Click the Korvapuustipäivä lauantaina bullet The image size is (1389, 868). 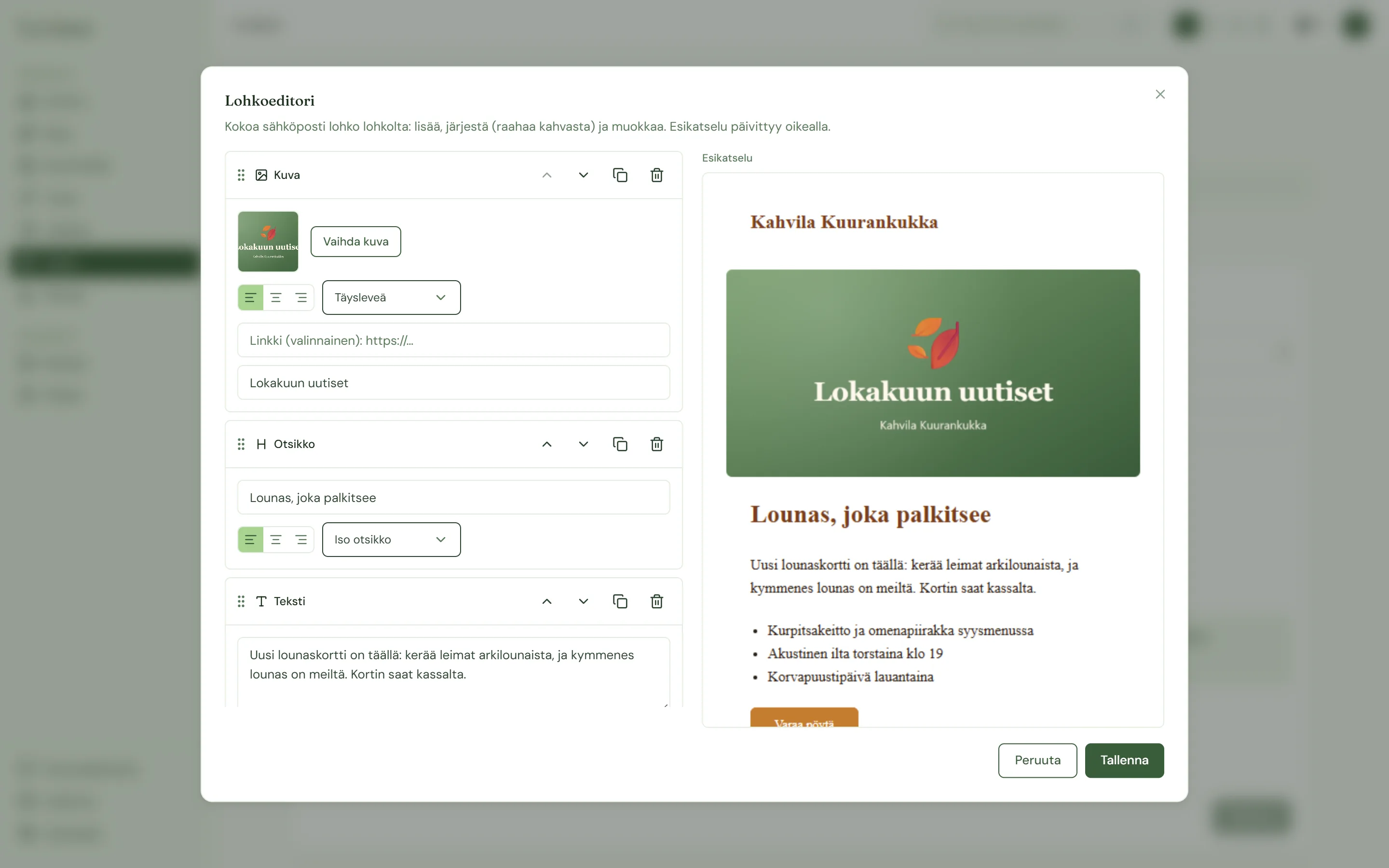[850, 677]
